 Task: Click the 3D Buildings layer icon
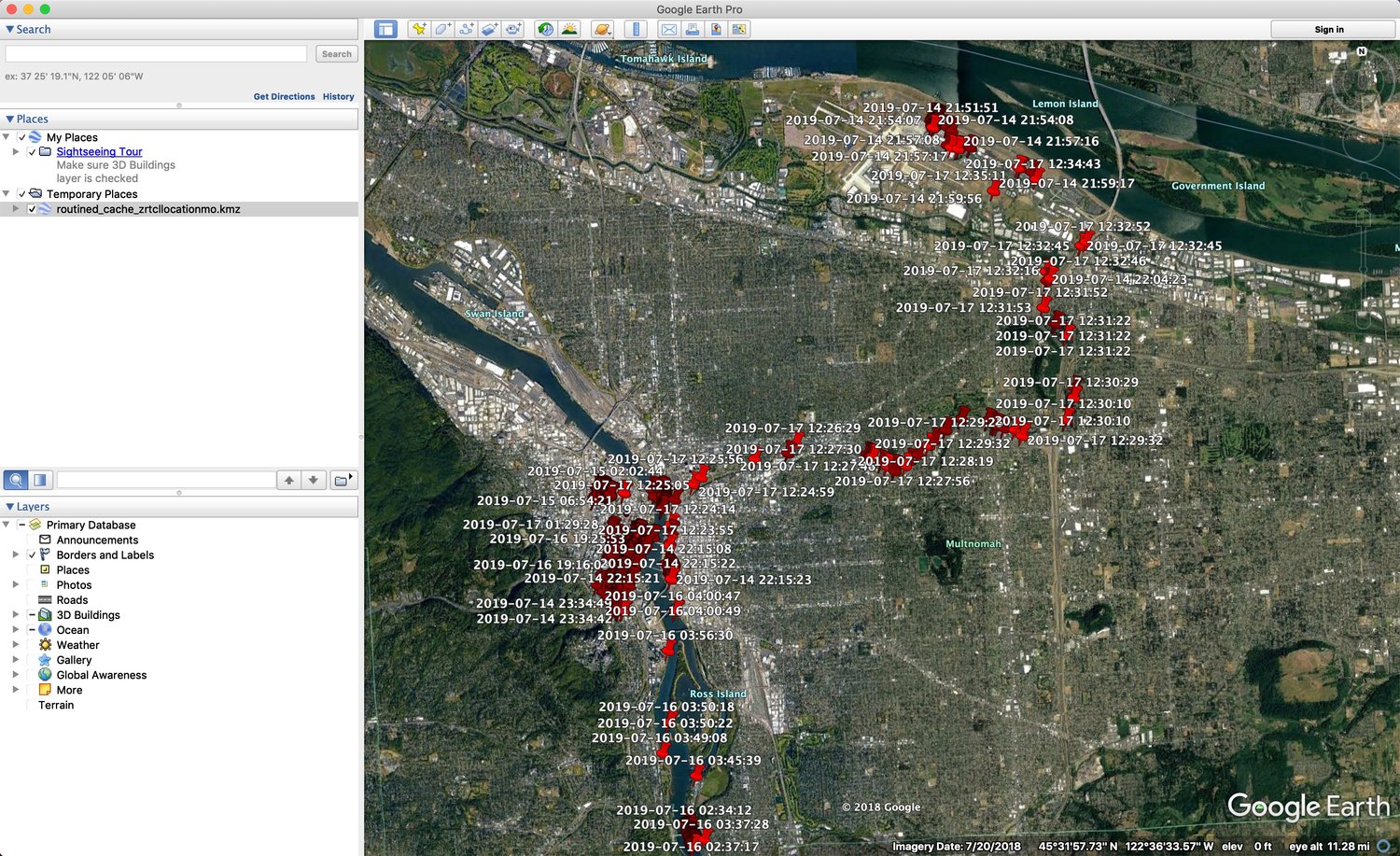(x=45, y=615)
